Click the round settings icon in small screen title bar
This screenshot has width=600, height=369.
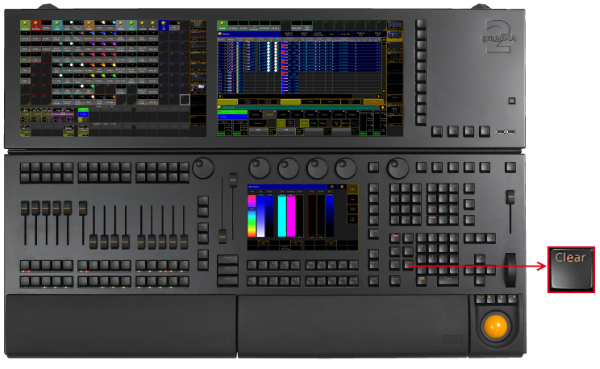tap(332, 187)
